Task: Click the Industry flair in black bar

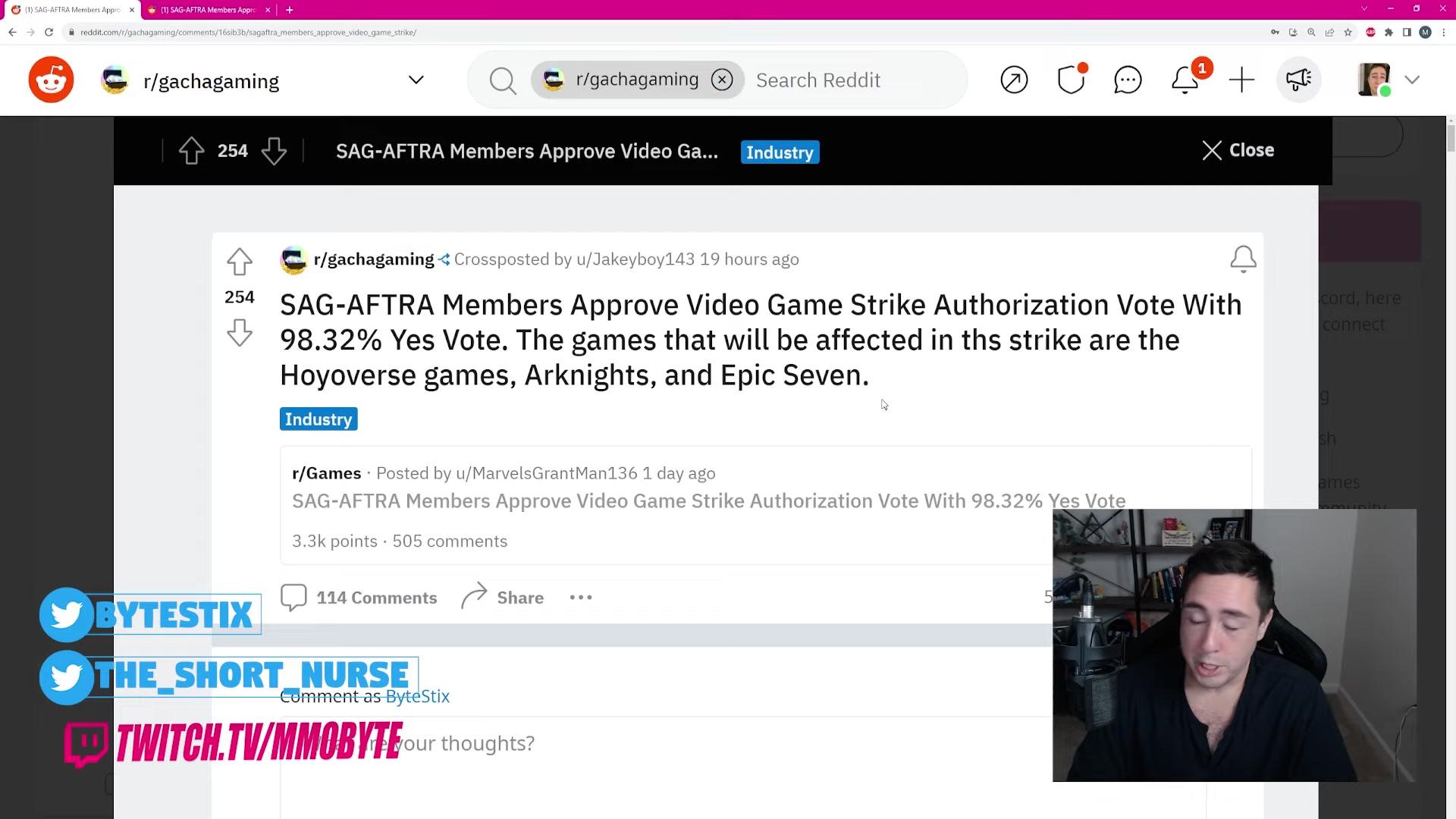Action: point(780,152)
